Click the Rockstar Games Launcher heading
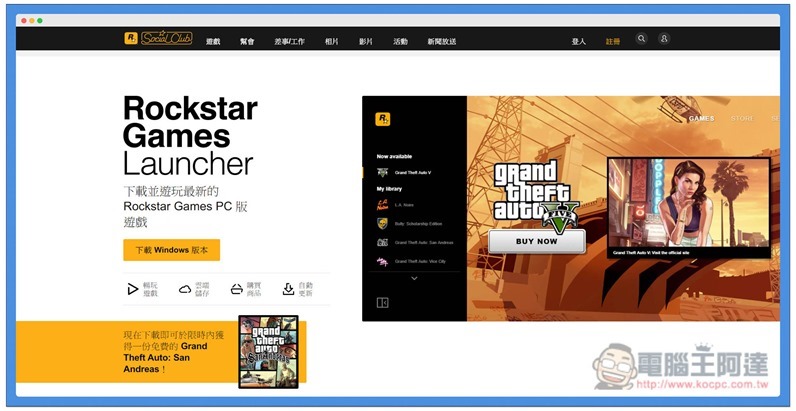This screenshot has width=796, height=411. 190,136
